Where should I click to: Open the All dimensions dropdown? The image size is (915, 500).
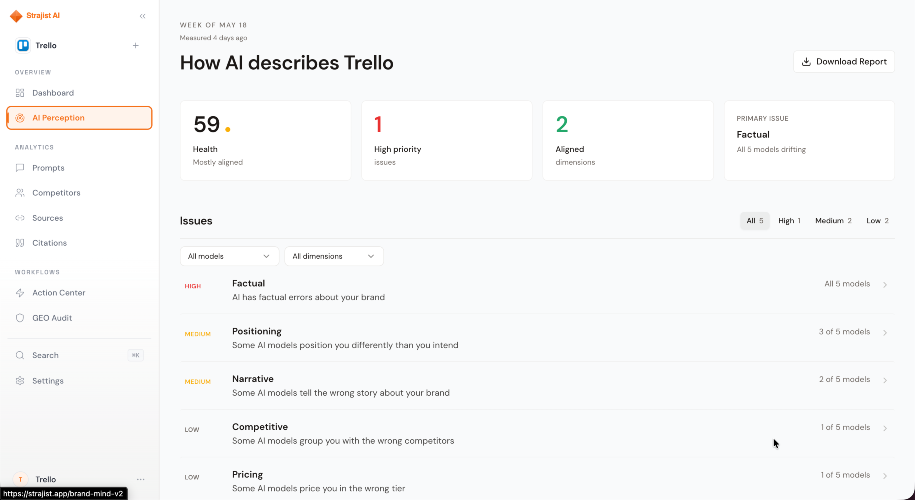pos(334,256)
